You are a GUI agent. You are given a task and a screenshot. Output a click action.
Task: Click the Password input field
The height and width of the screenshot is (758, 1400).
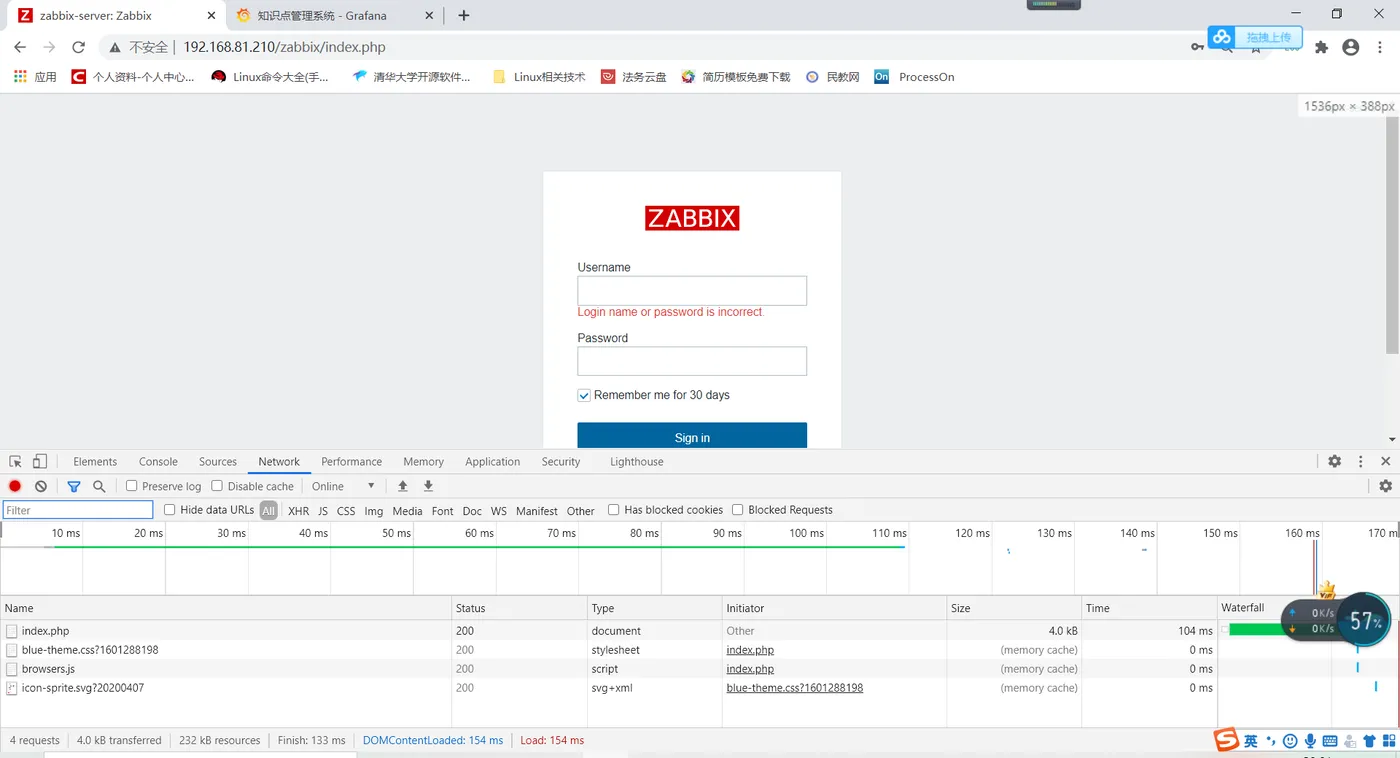pos(692,361)
